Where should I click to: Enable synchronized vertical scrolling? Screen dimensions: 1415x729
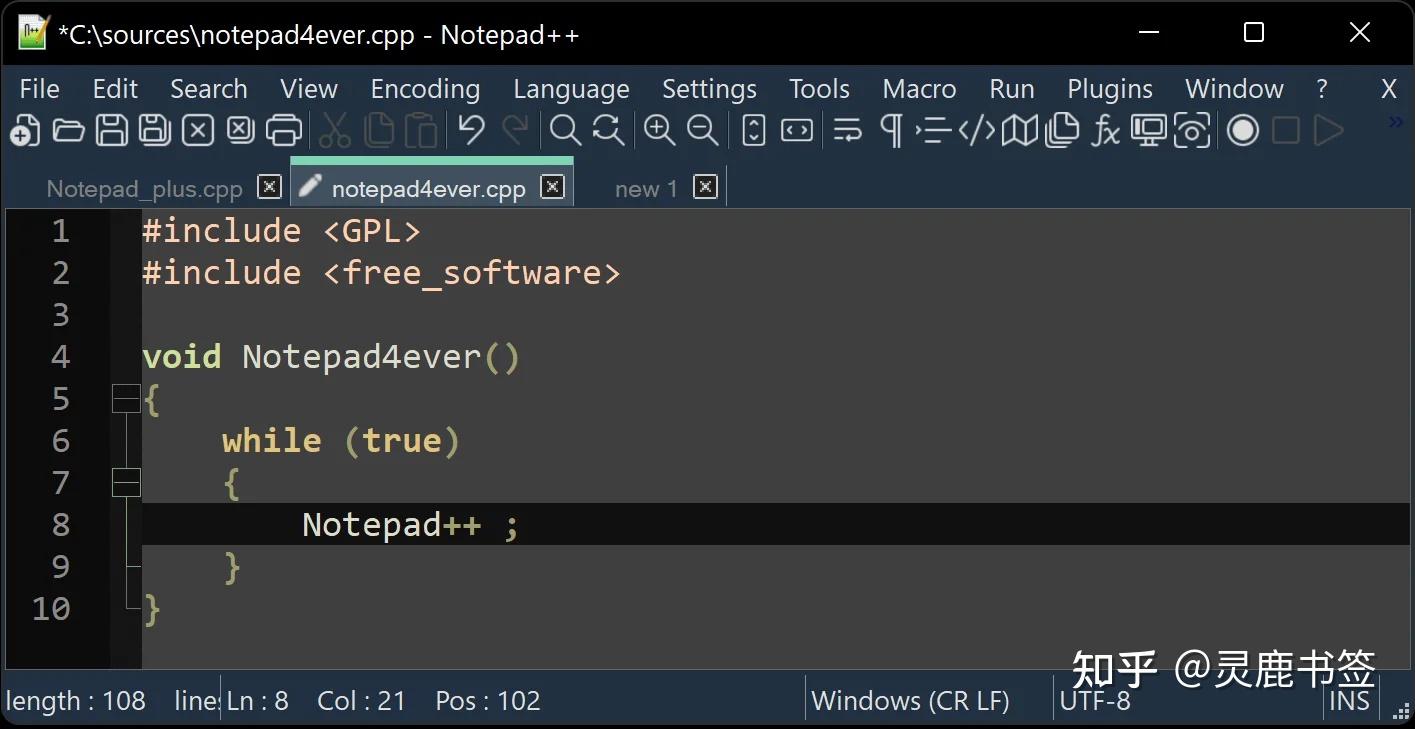click(752, 130)
